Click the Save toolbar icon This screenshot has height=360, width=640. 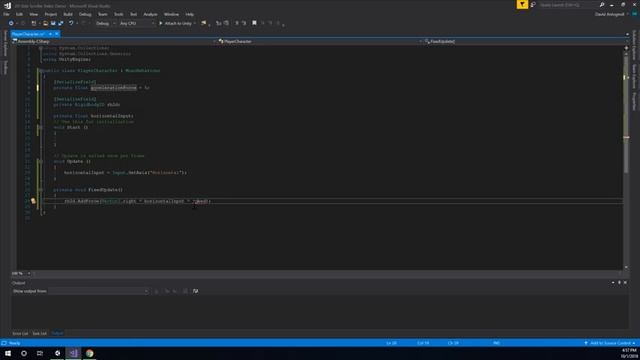tap(53, 23)
